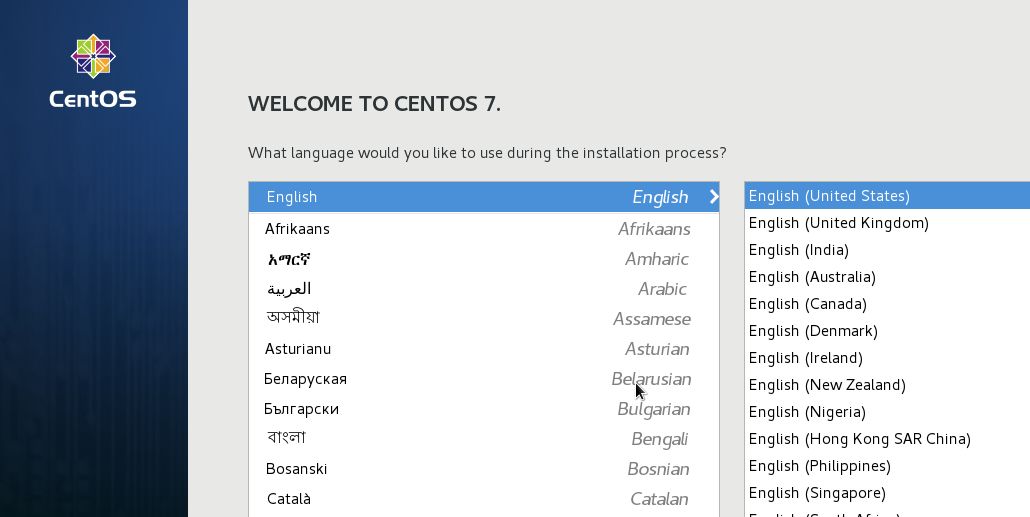Select English (Ireland) locale
1030x517 pixels.
(x=887, y=357)
